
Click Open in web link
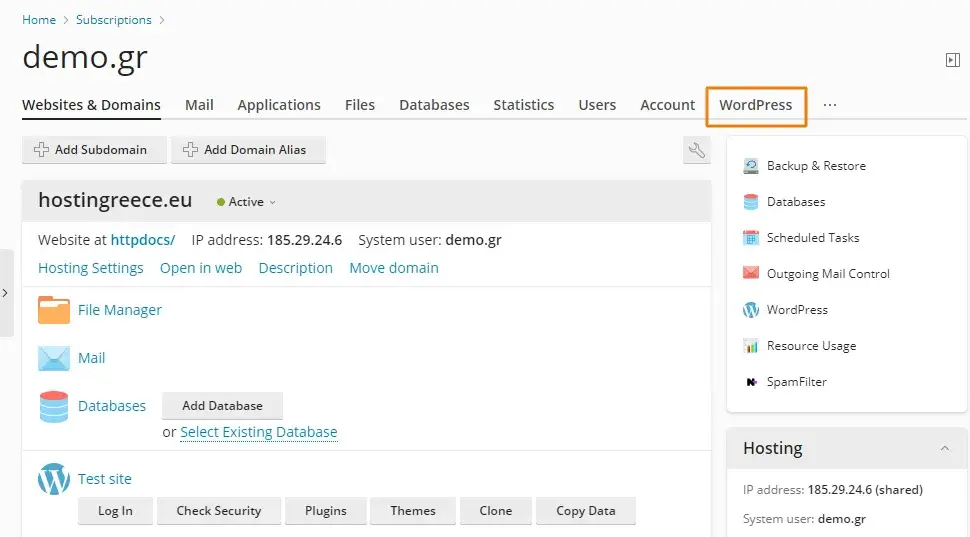point(201,268)
